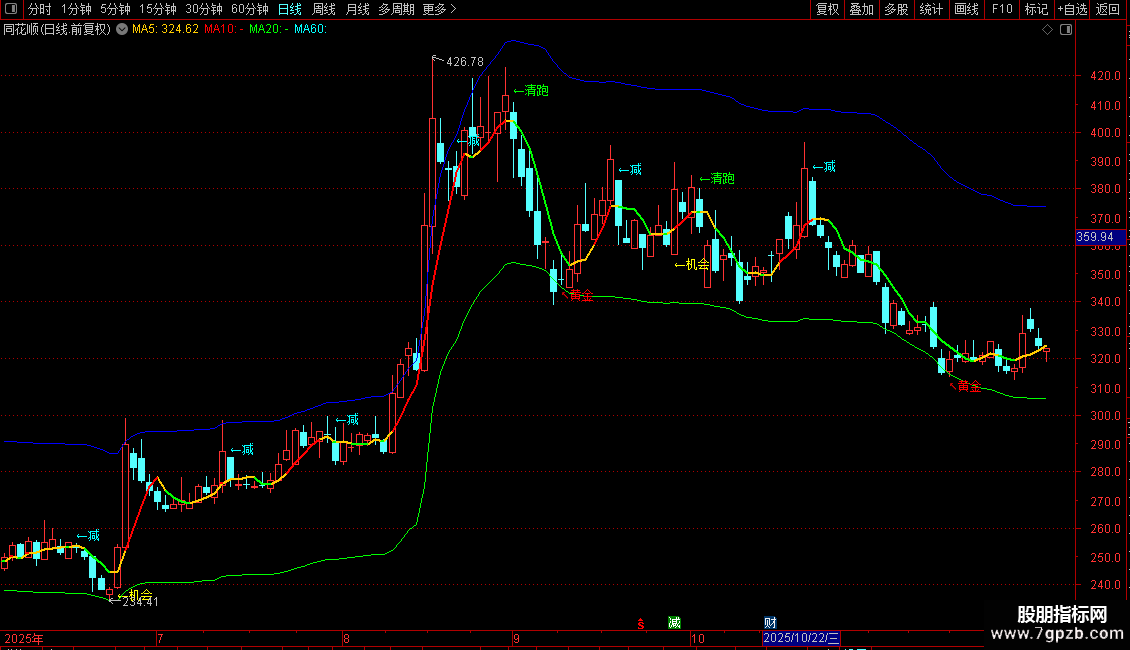Screen dimensions: 1130x650
Task: Select the 60分钟 period tab
Action: point(249,9)
